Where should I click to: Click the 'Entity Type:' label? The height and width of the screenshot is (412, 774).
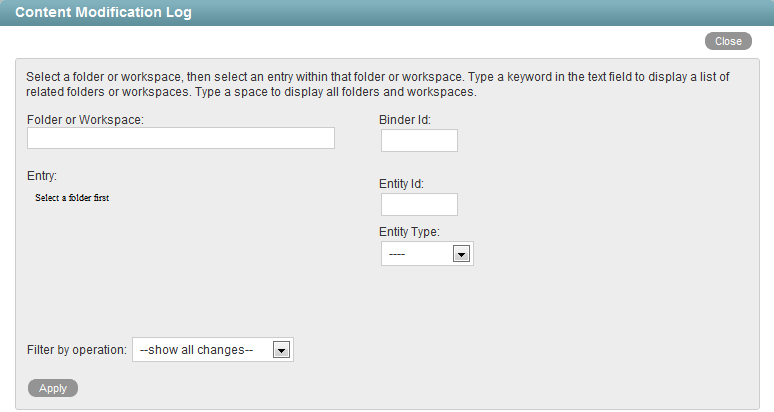409,232
